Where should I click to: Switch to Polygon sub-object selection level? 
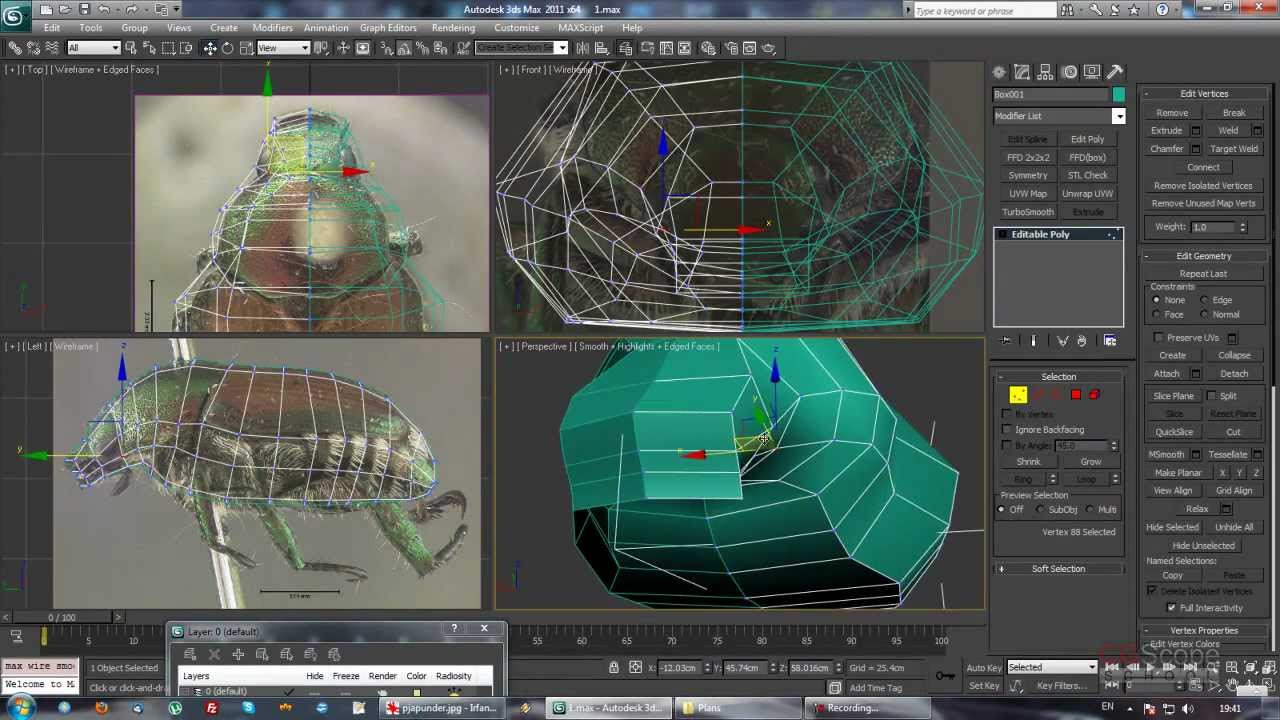[x=1076, y=395]
